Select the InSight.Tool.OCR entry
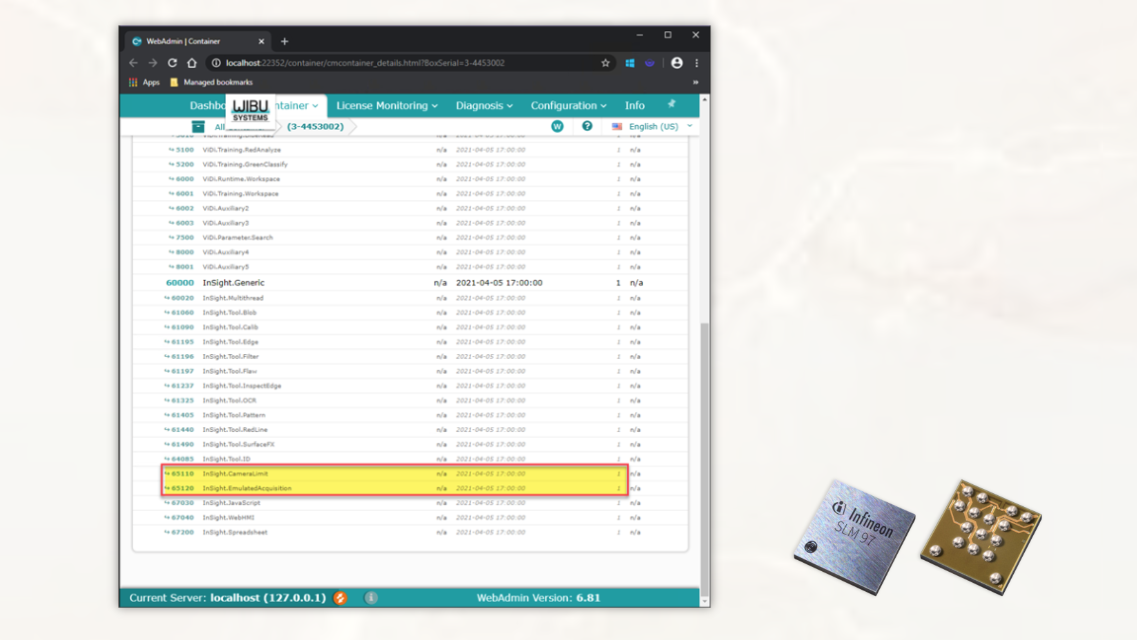The height and width of the screenshot is (640, 1137). tap(229, 400)
